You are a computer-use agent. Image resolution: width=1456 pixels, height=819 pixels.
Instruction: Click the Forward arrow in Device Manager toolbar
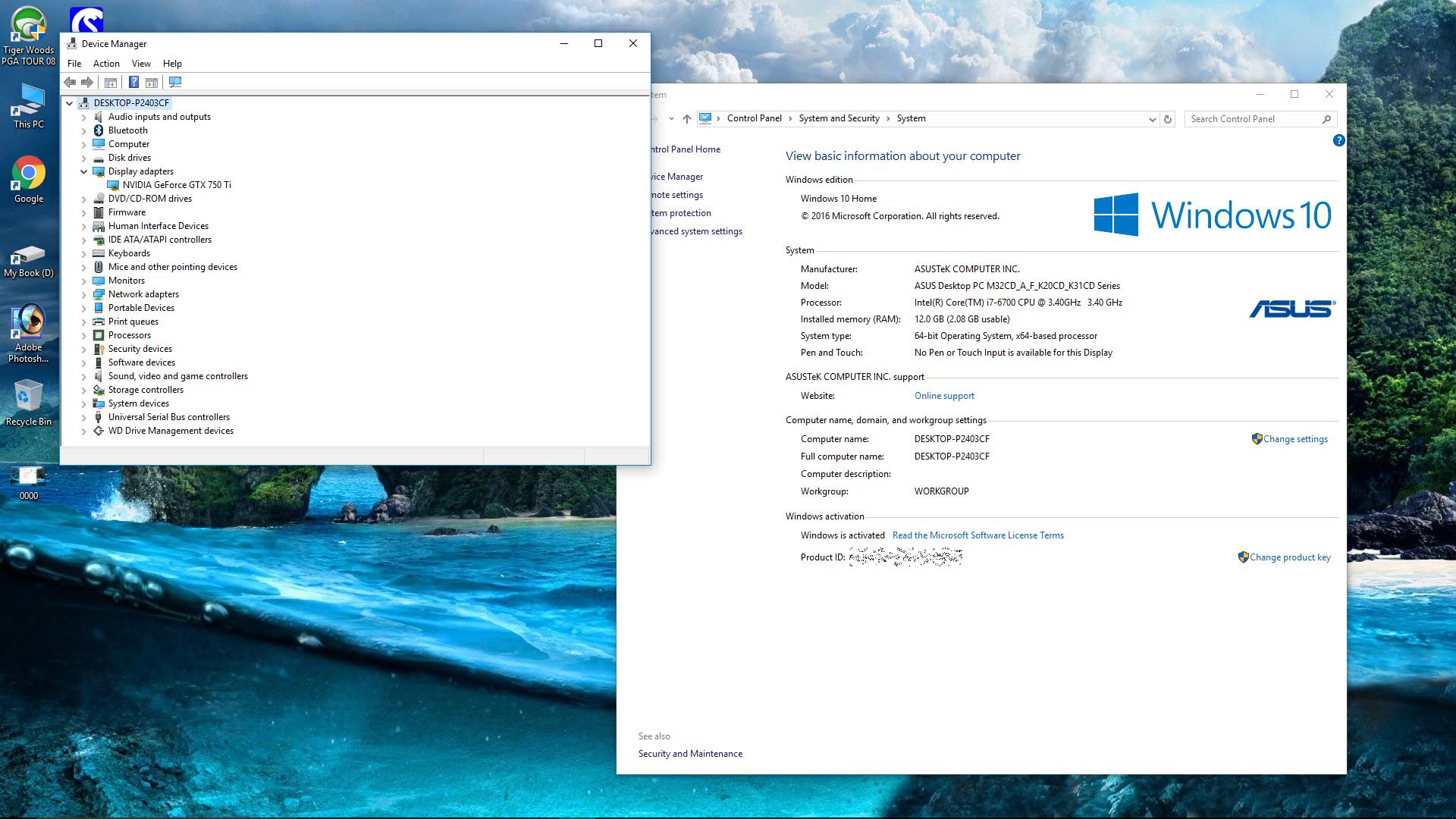(x=87, y=82)
